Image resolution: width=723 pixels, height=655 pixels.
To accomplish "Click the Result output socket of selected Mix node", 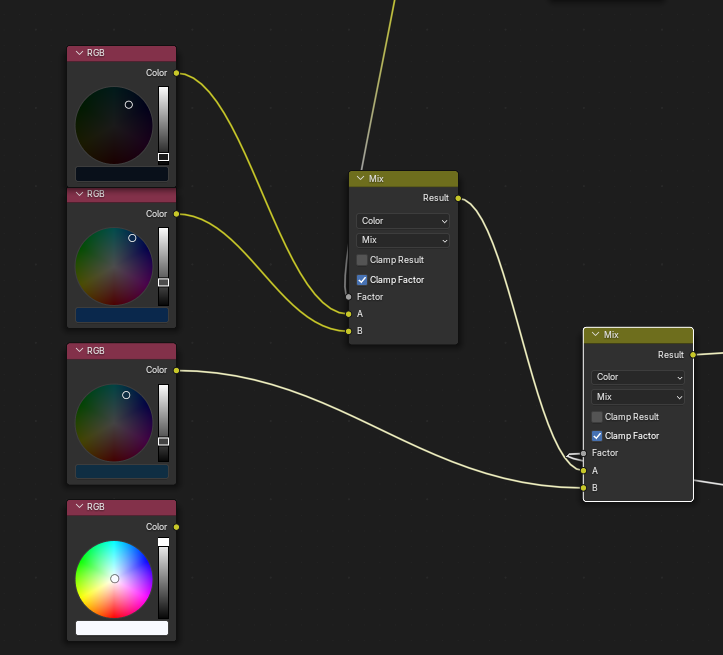I will coord(693,355).
